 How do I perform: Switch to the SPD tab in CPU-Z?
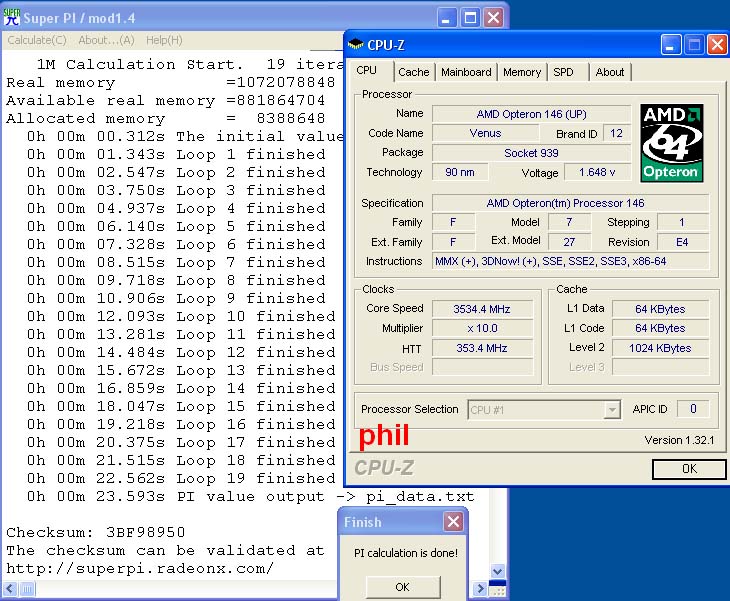tap(563, 72)
